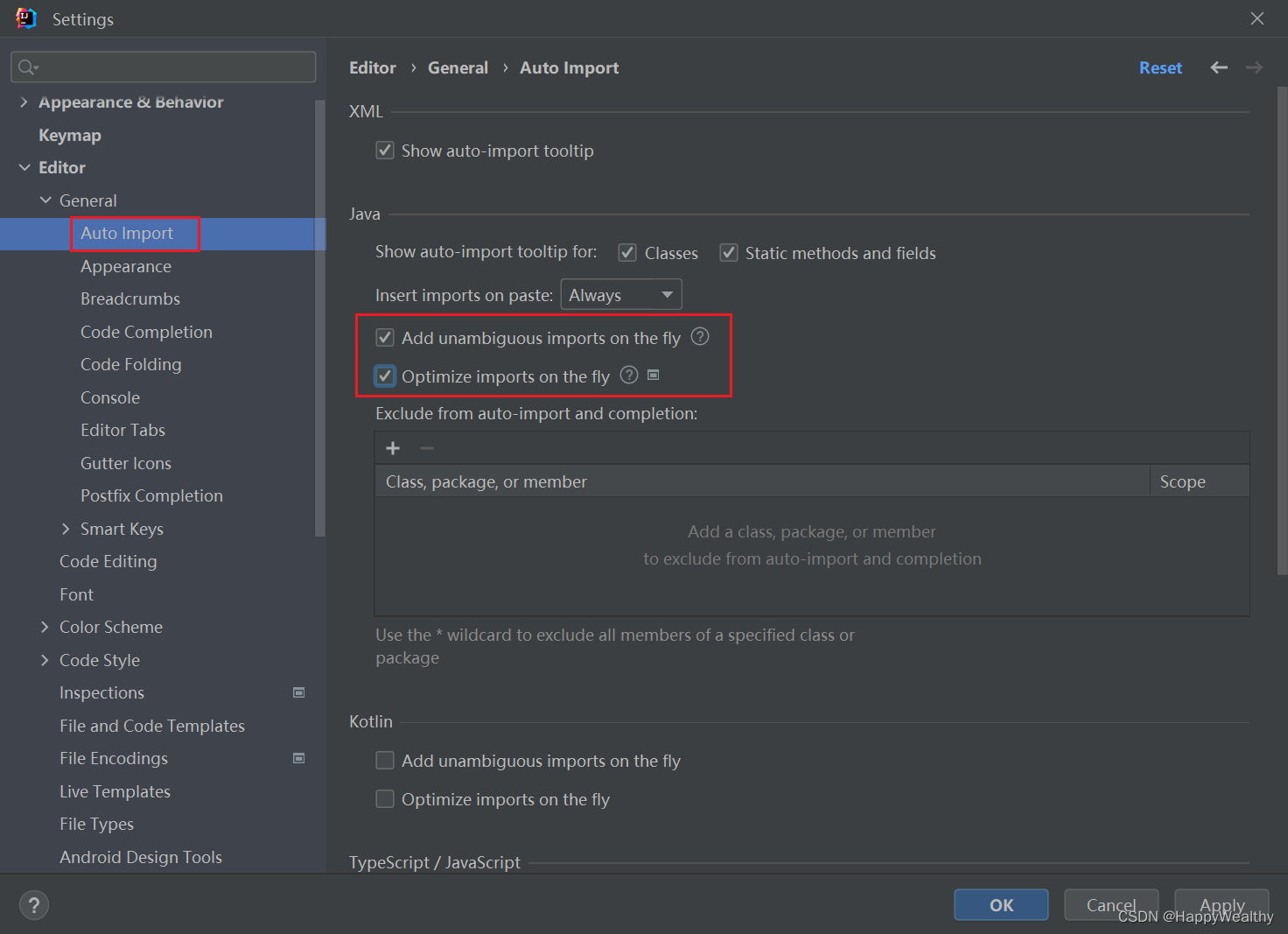This screenshot has width=1288, height=934.
Task: Open Android Design Tools settings
Action: 141,857
